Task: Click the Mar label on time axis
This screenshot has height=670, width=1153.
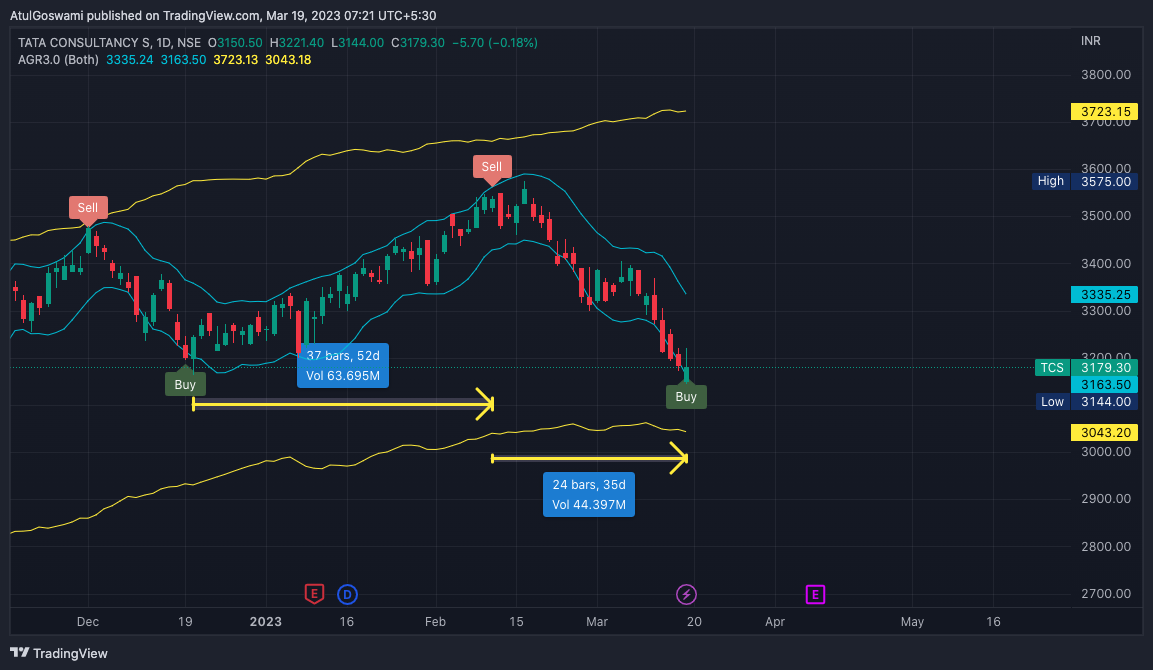Action: (597, 621)
